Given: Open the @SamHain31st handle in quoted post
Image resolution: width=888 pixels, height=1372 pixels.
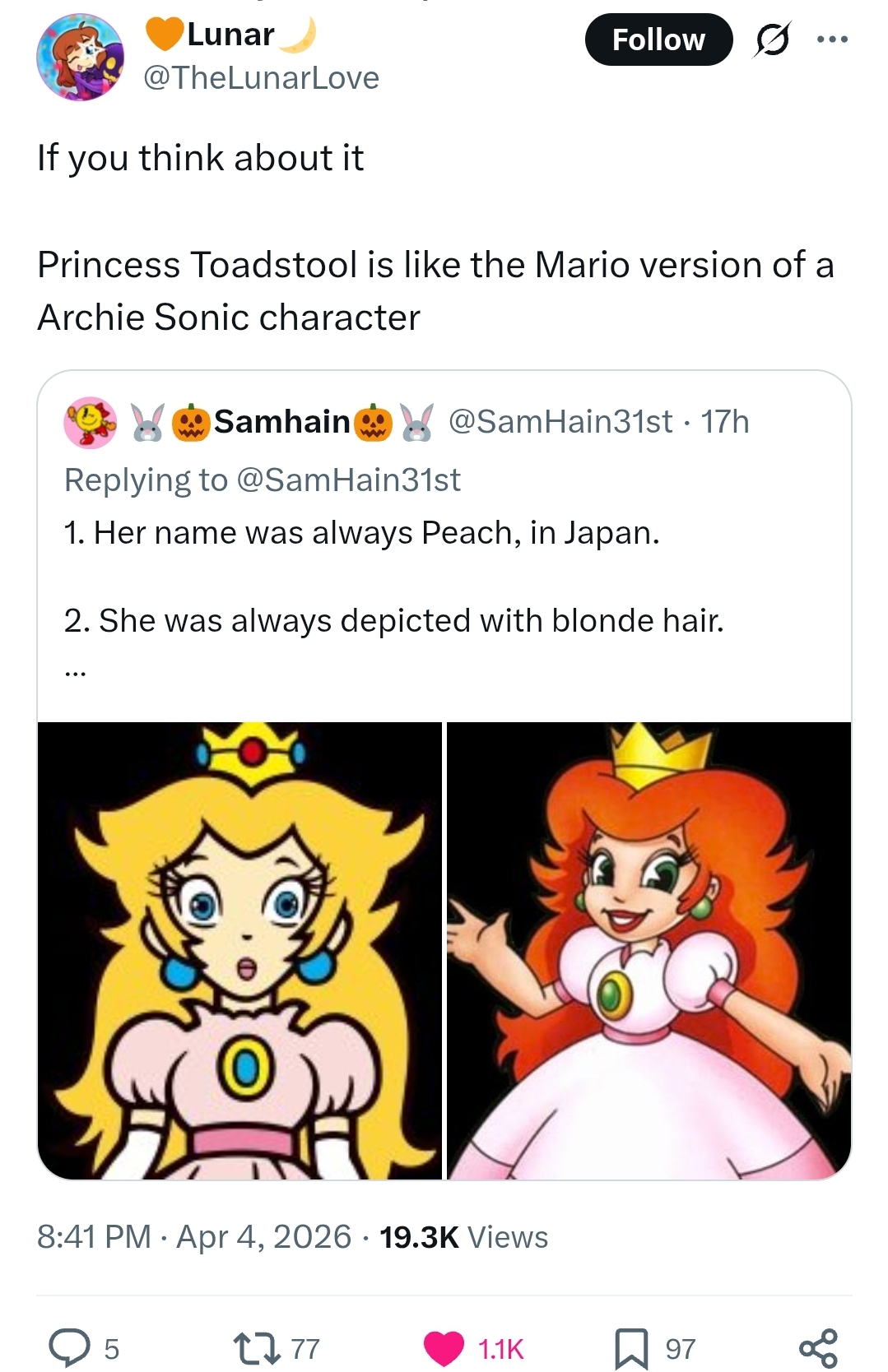Looking at the screenshot, I should (x=560, y=422).
